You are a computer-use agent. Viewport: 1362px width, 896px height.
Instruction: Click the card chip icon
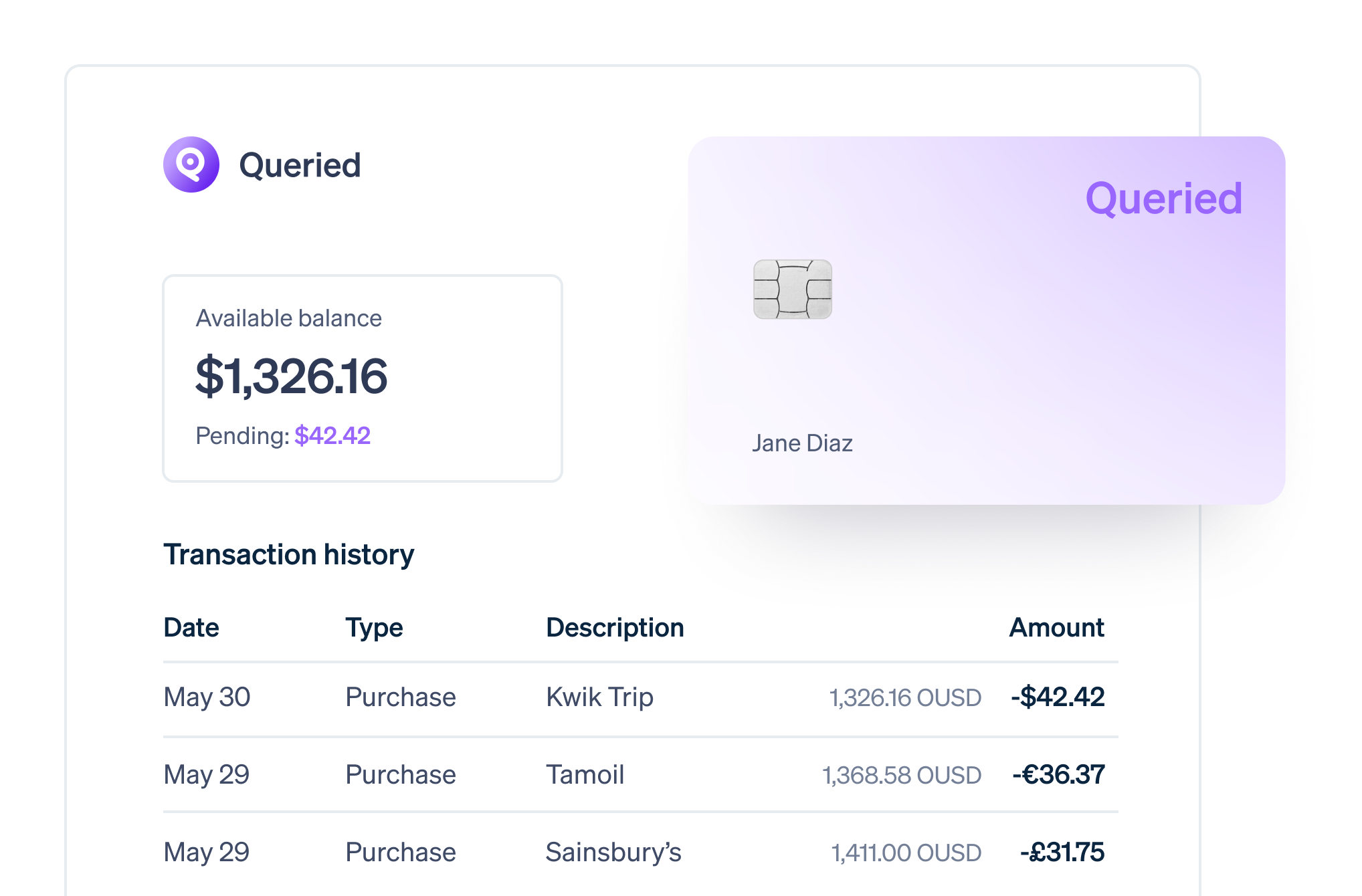pos(793,290)
